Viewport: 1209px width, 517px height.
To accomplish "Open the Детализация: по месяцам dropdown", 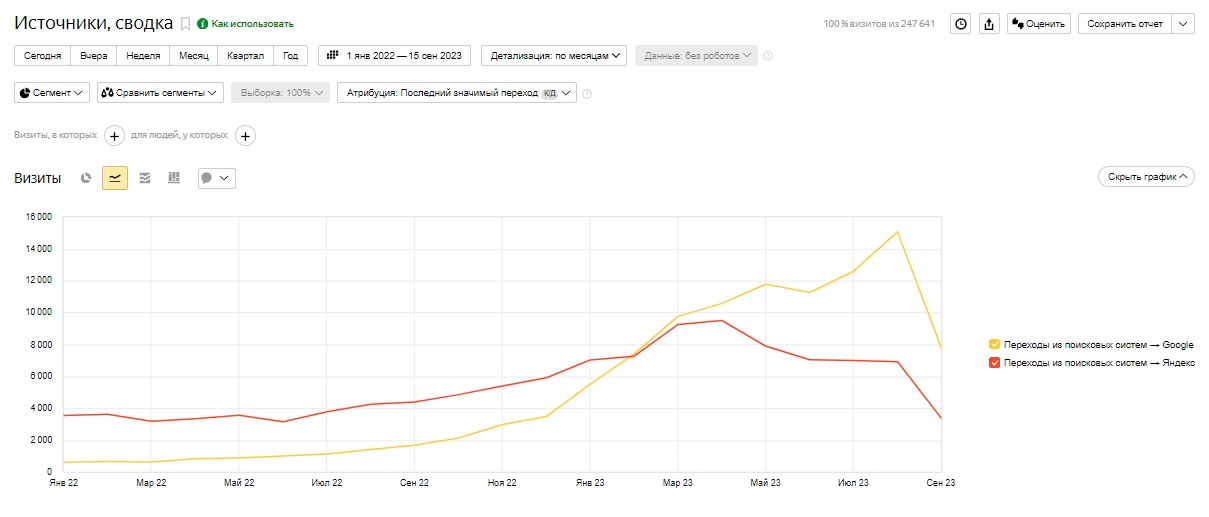I will coord(553,56).
